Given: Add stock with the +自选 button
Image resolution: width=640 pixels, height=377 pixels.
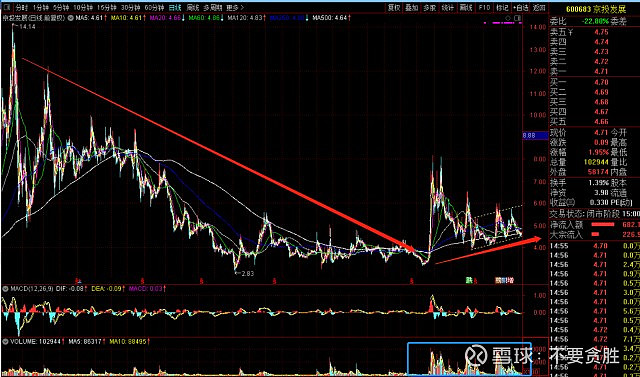Looking at the screenshot, I should click(x=521, y=8).
